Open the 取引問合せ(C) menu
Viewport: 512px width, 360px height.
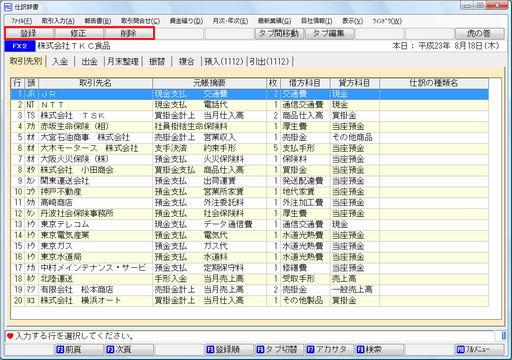[140, 21]
